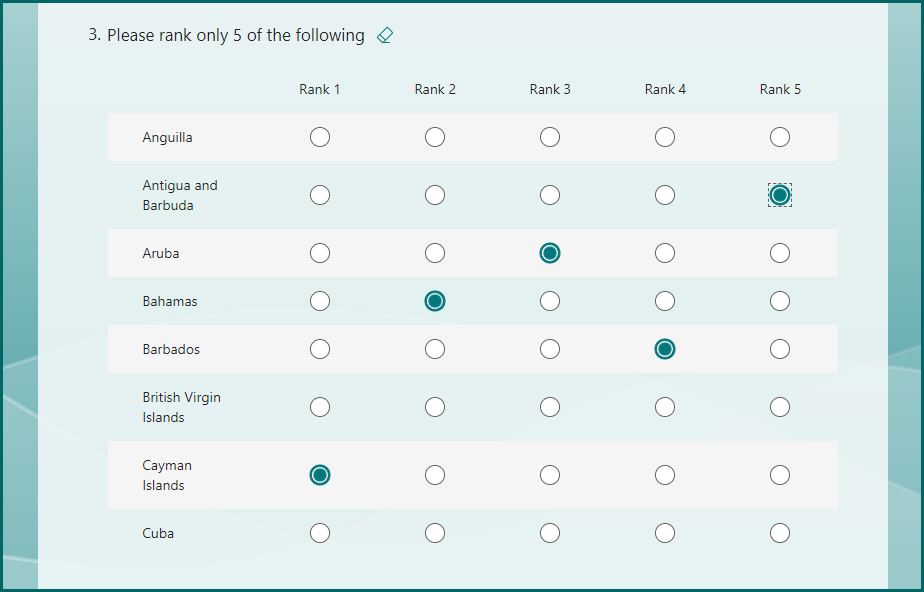Viewport: 924px width, 592px height.
Task: Choose Rank 1 for Aruba
Action: [320, 253]
